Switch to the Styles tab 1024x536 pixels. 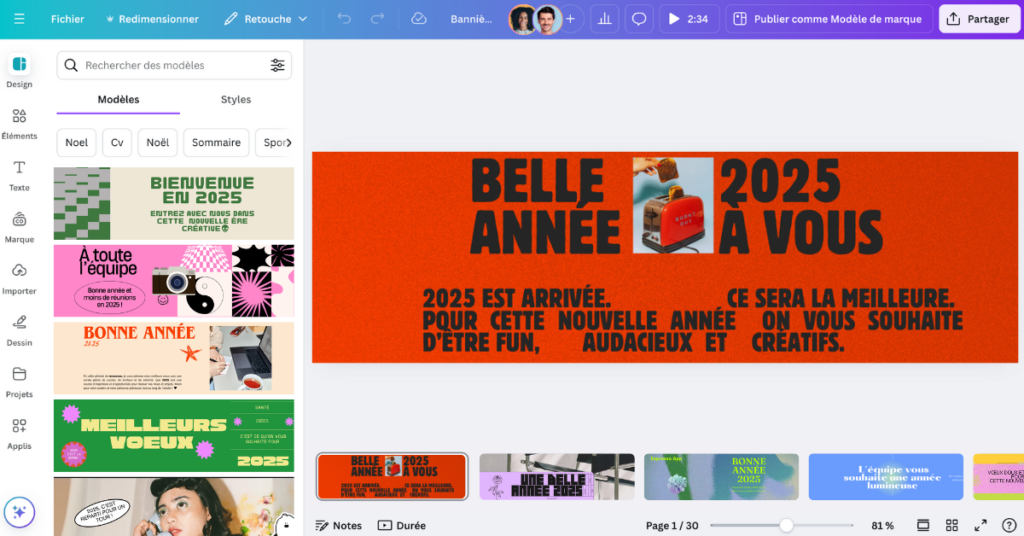(236, 100)
